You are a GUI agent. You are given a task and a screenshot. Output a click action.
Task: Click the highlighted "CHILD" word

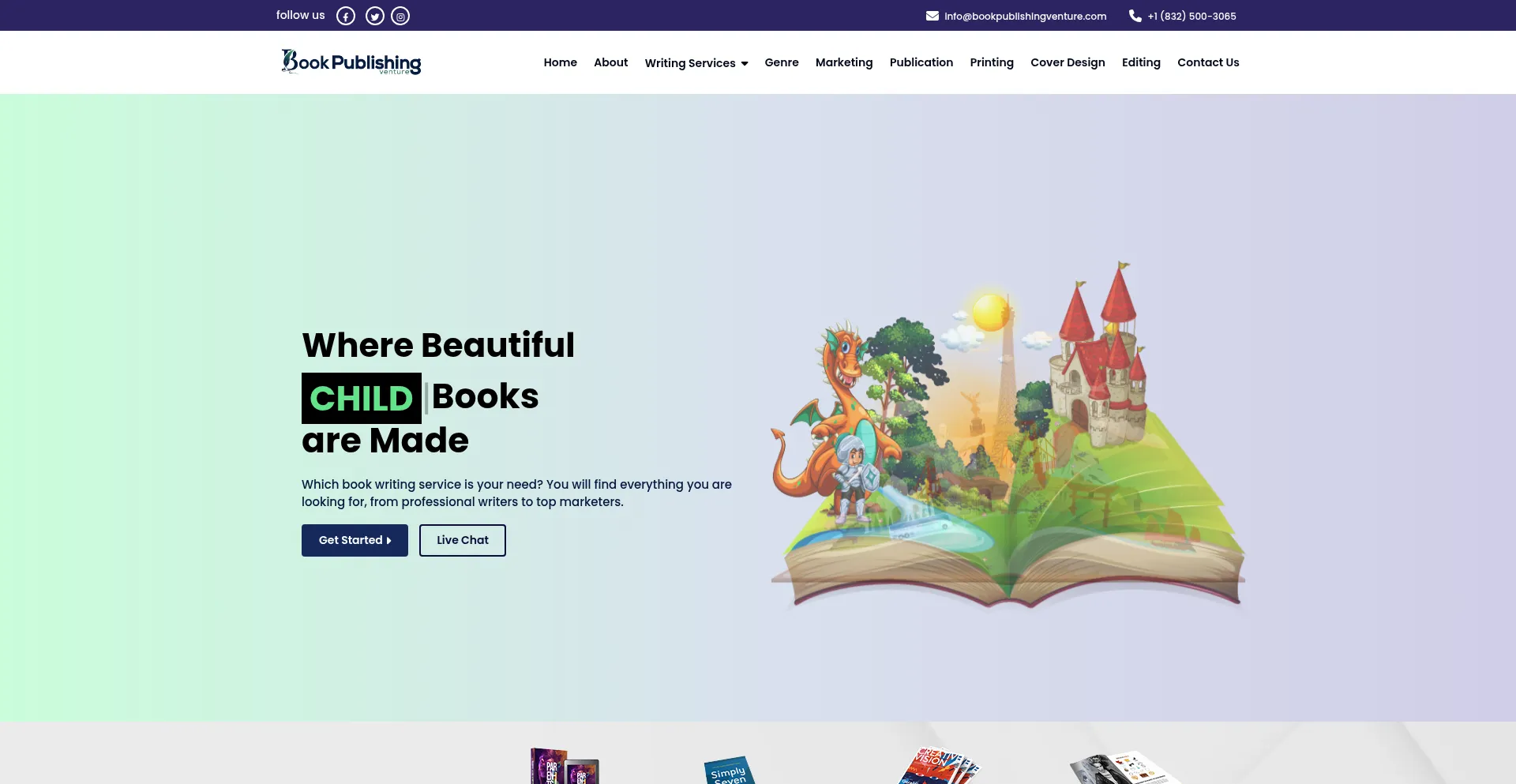tap(362, 398)
